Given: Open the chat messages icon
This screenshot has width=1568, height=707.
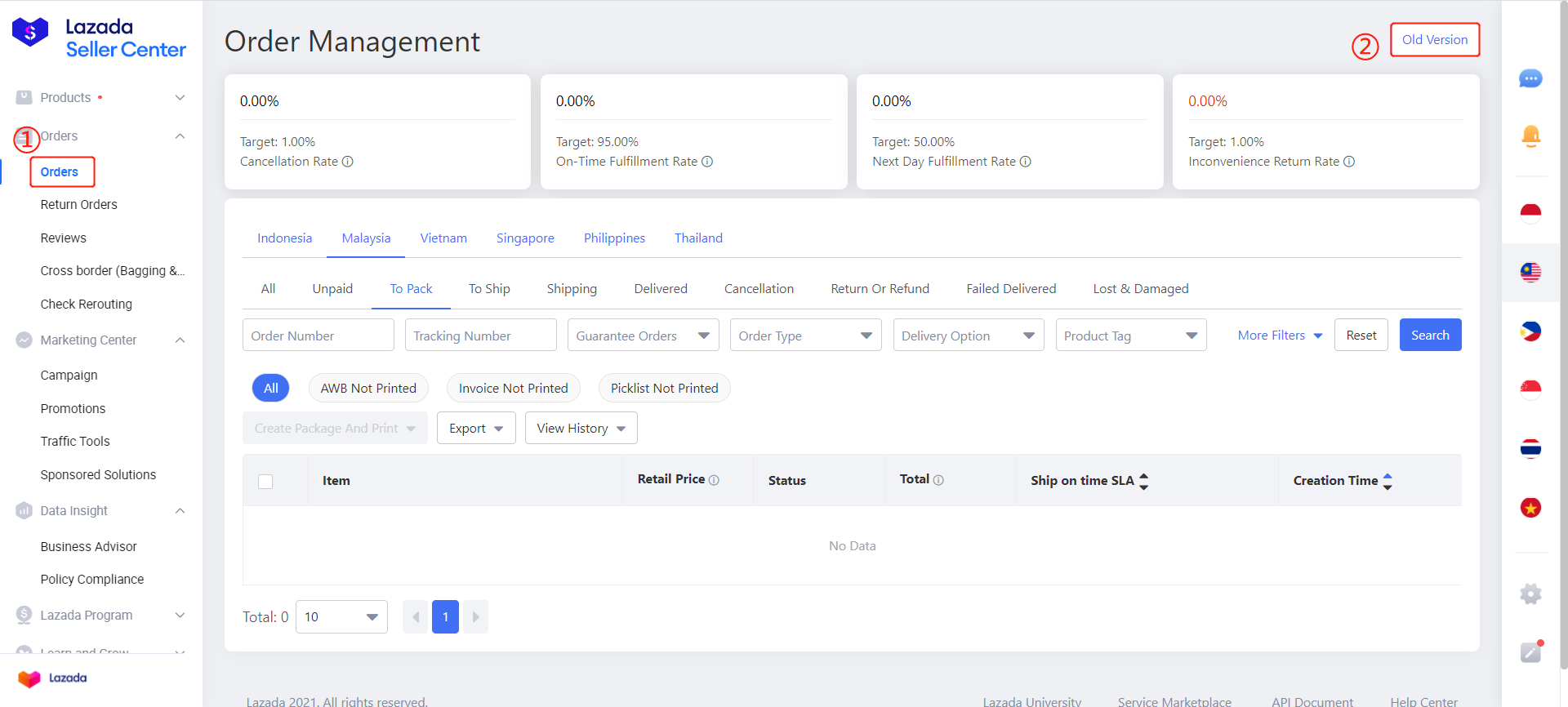Looking at the screenshot, I should 1530,78.
